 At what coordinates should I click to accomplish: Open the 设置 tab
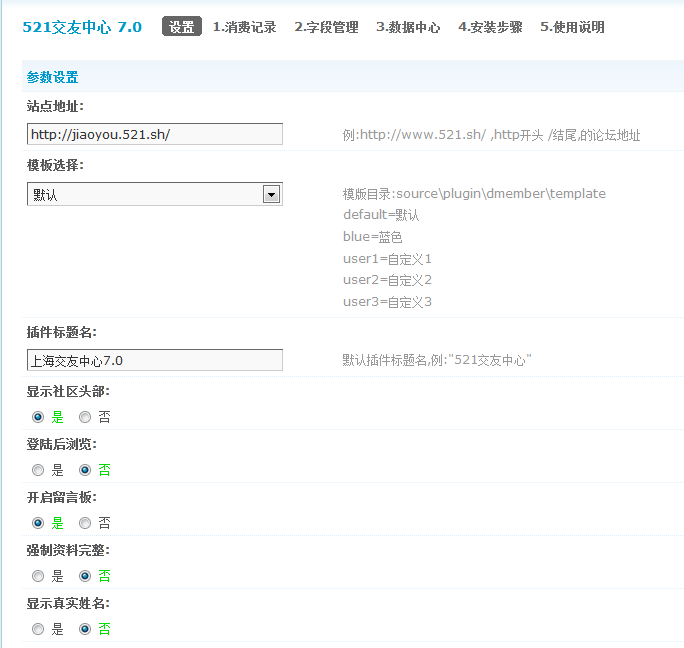[x=181, y=27]
